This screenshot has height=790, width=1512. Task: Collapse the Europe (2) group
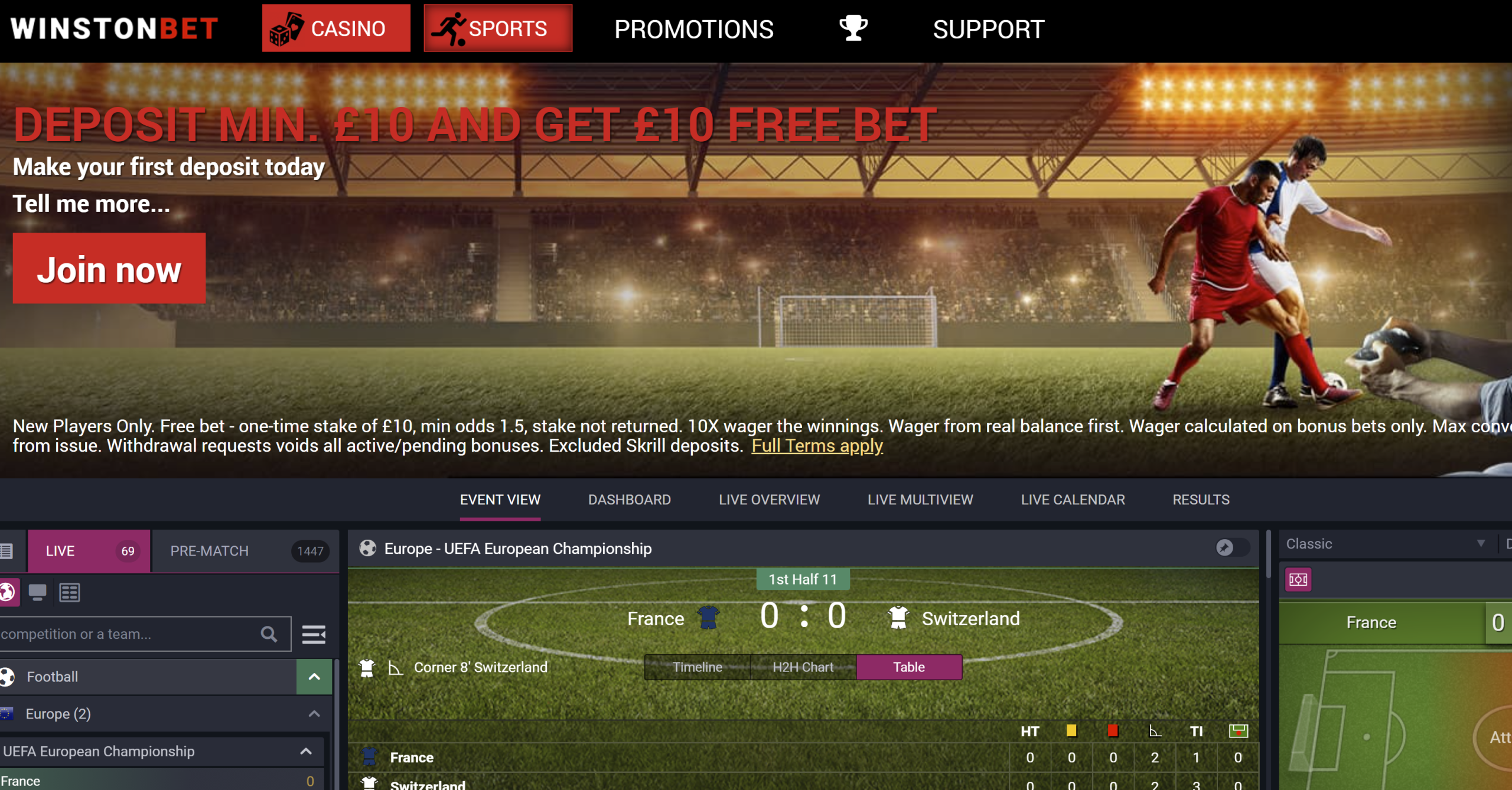pos(314,714)
